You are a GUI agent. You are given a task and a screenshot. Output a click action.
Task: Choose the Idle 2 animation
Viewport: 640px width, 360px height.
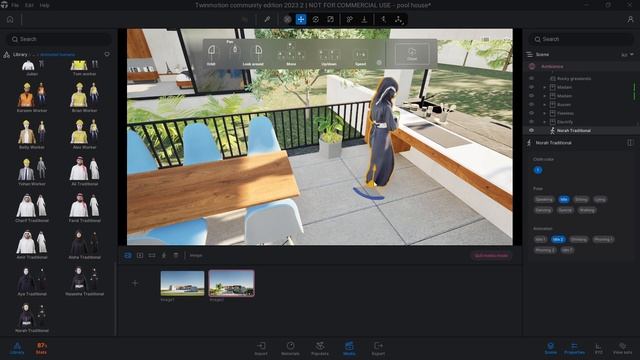[x=558, y=239]
